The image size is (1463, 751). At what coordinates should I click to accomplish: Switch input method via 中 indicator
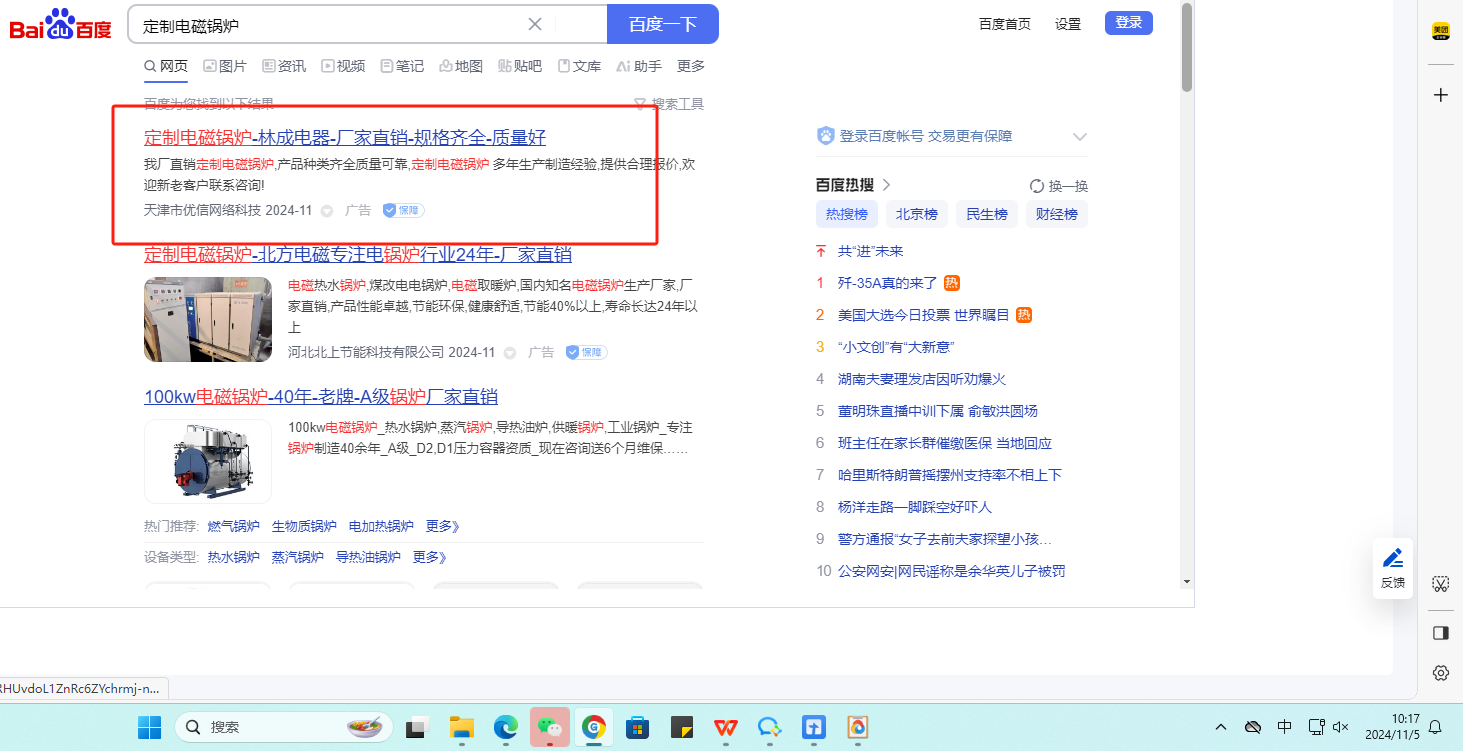1285,727
